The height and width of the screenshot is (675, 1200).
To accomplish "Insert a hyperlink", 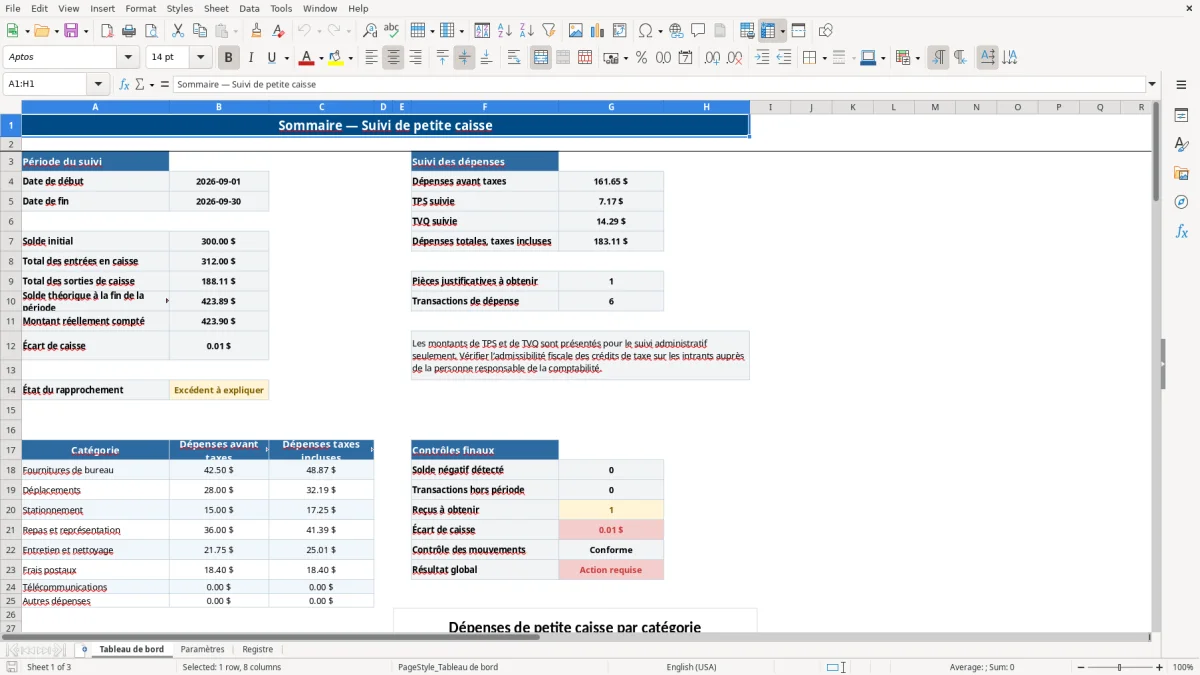I will tap(676, 31).
